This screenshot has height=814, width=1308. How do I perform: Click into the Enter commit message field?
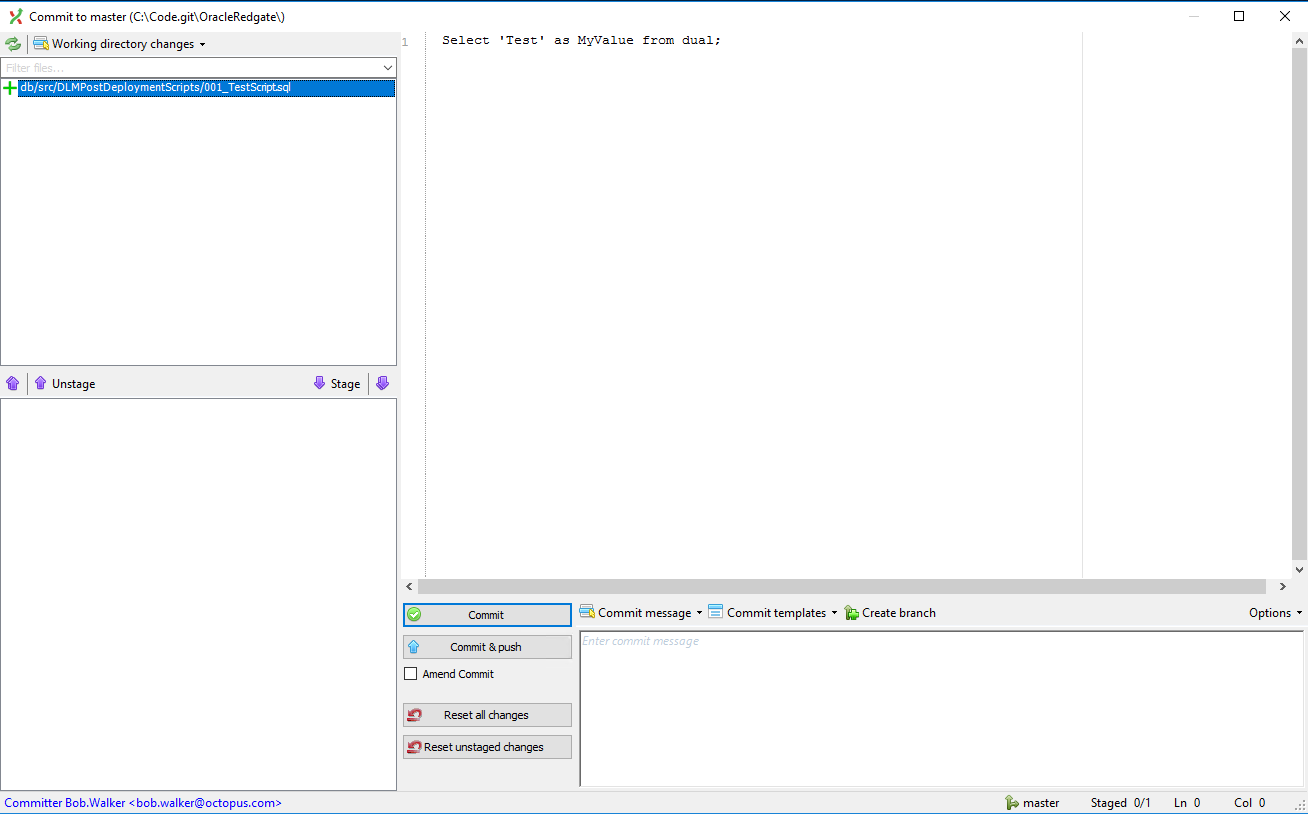[x=940, y=708]
